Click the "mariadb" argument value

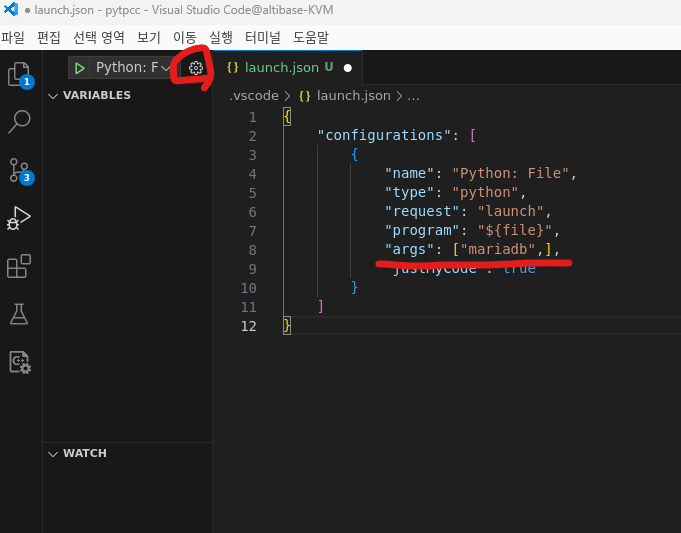point(498,249)
